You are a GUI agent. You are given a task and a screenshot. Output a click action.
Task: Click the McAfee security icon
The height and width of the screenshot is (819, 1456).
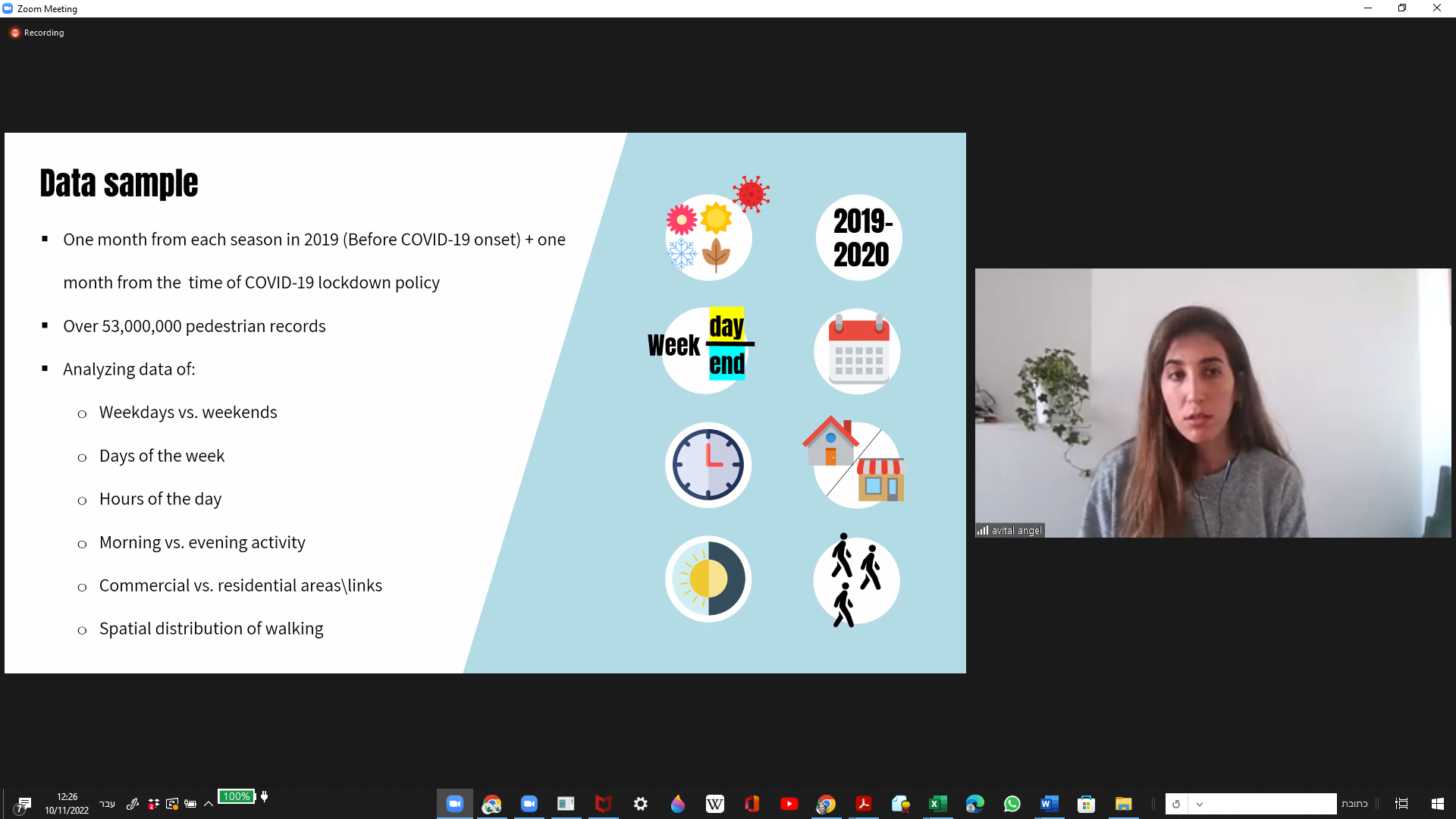click(x=603, y=804)
